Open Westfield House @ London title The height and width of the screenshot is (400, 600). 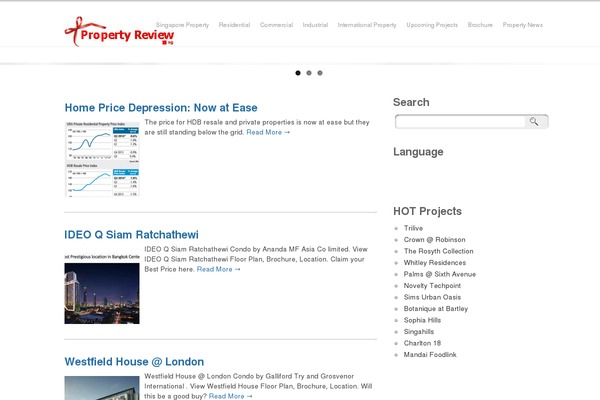click(x=134, y=362)
